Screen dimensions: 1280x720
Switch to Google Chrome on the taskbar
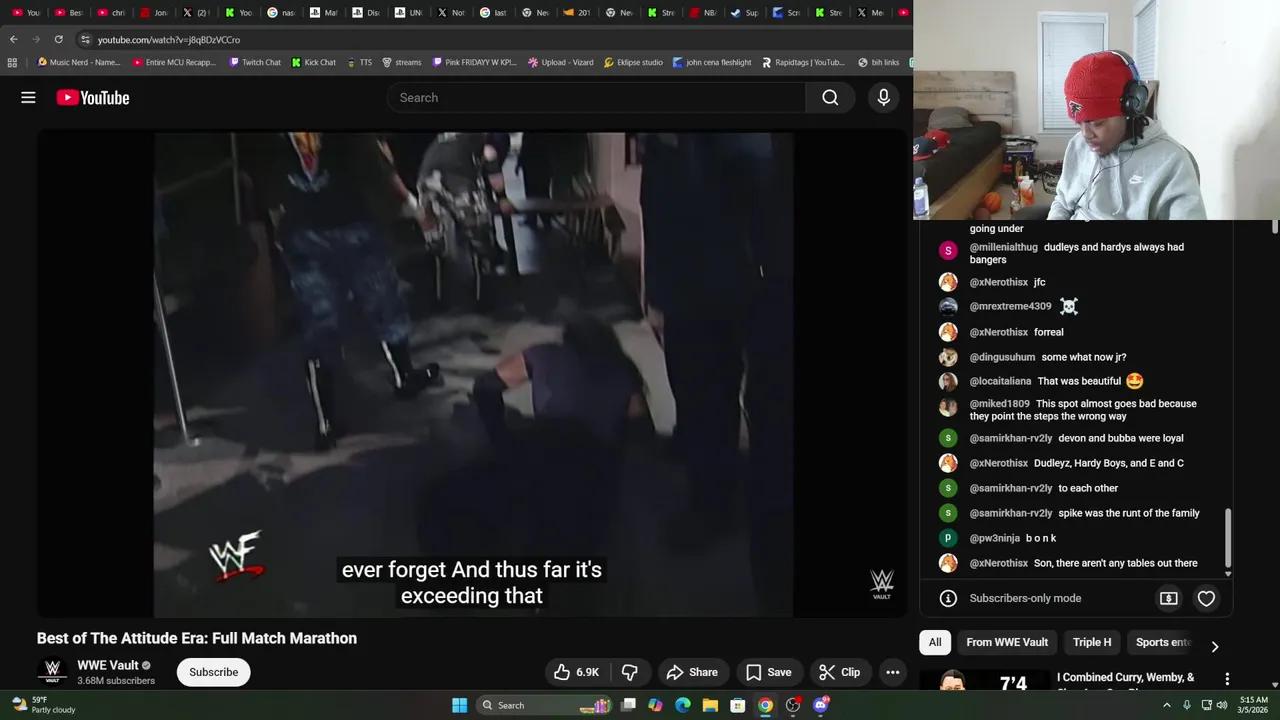pos(765,705)
